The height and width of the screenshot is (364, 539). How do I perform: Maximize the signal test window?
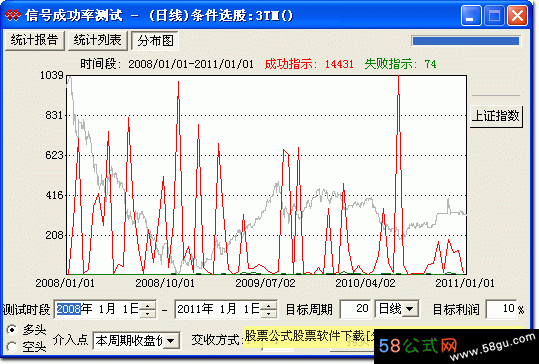tap(494, 16)
